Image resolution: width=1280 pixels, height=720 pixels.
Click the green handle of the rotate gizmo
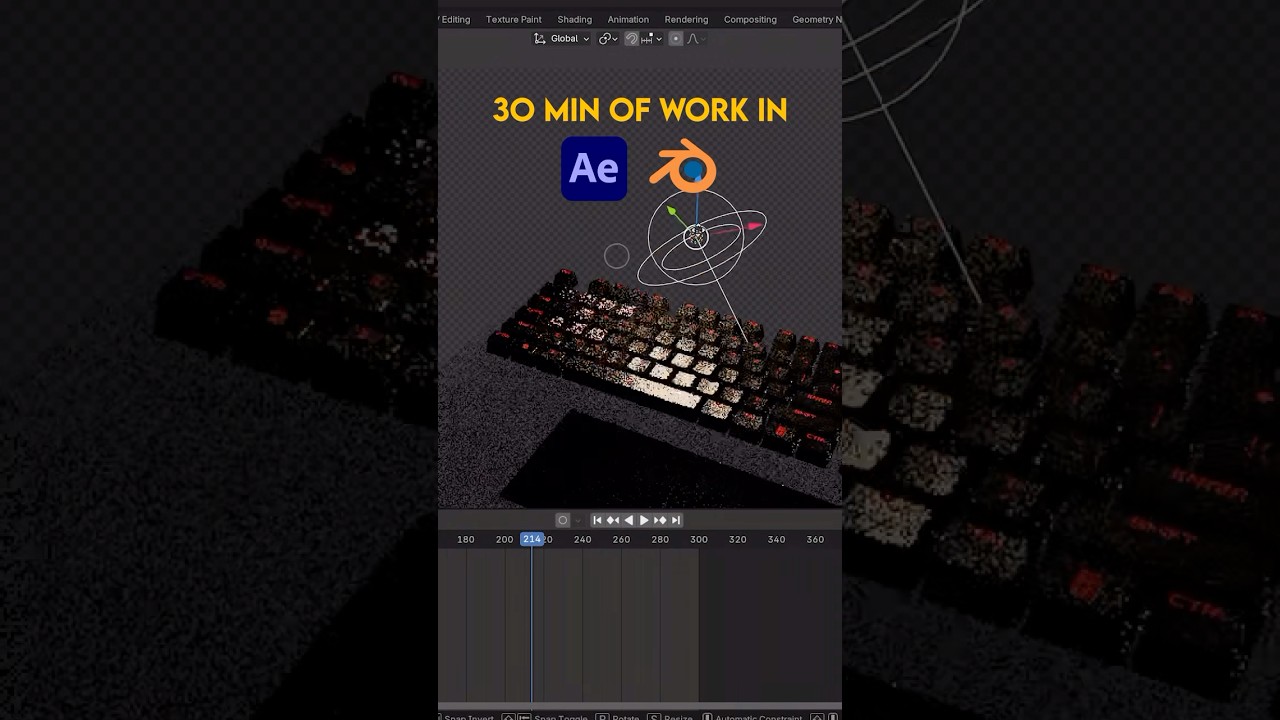point(673,212)
